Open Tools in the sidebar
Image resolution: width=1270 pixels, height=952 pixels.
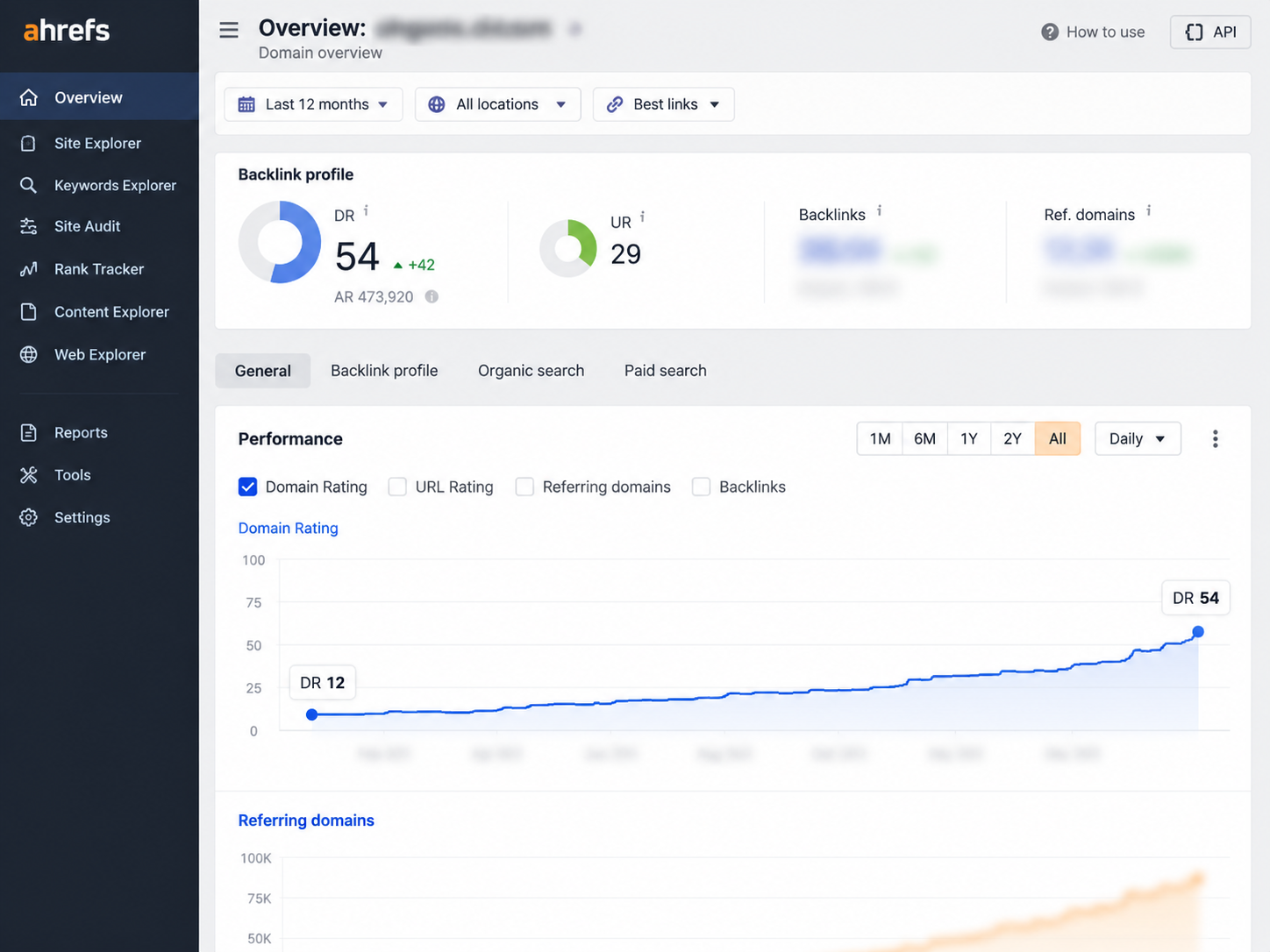(x=99, y=475)
